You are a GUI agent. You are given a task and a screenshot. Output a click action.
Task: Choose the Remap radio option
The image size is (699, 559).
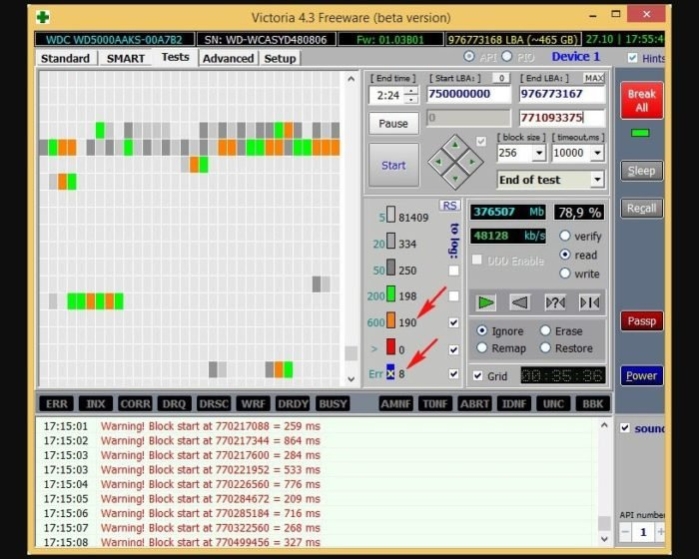coord(482,348)
